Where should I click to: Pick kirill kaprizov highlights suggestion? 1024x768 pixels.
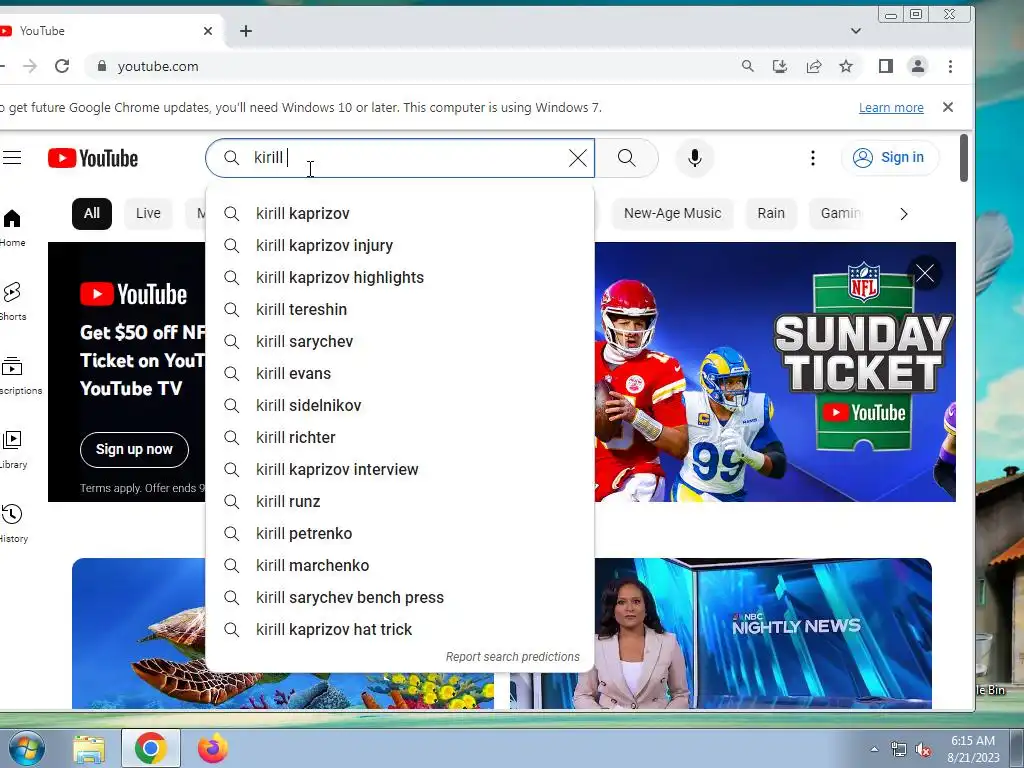click(x=400, y=278)
